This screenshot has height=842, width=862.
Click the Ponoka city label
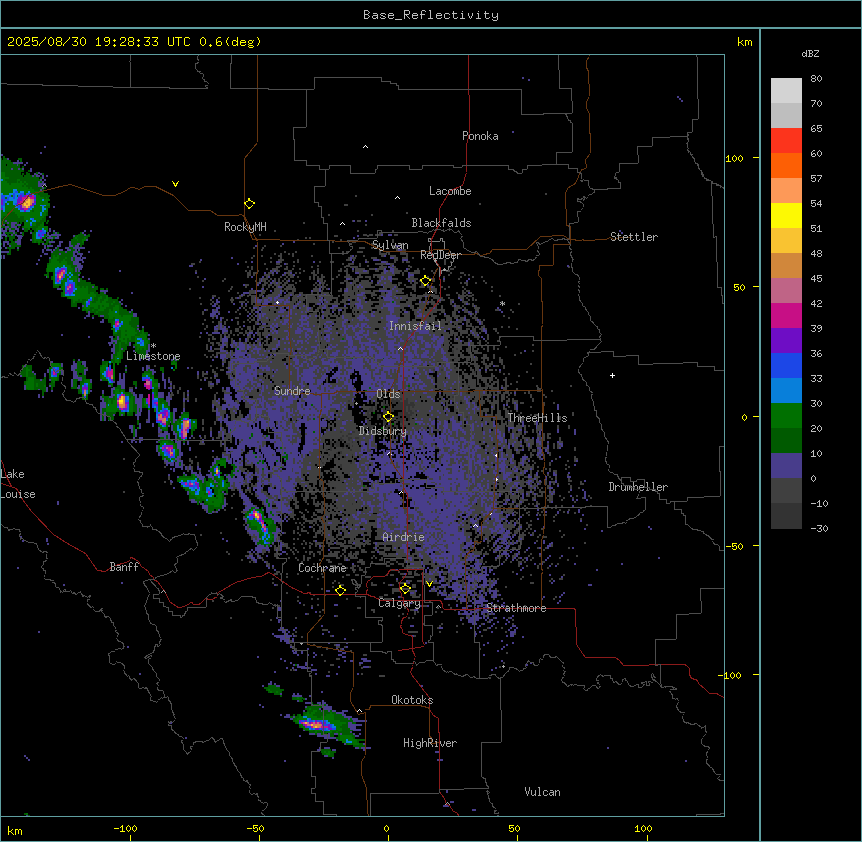point(480,136)
